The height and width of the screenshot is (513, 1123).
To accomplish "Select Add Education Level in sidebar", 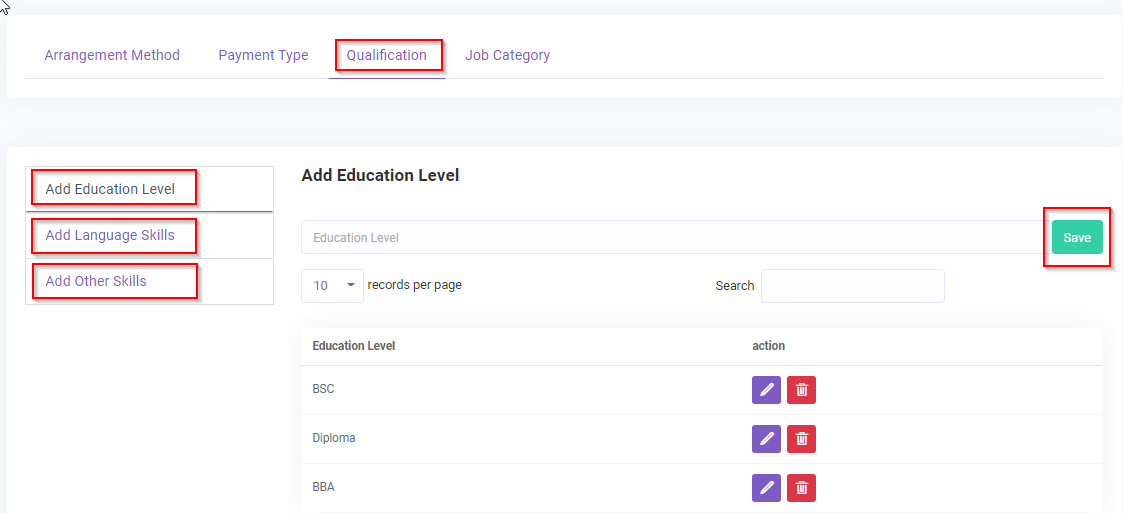I will tap(110, 189).
